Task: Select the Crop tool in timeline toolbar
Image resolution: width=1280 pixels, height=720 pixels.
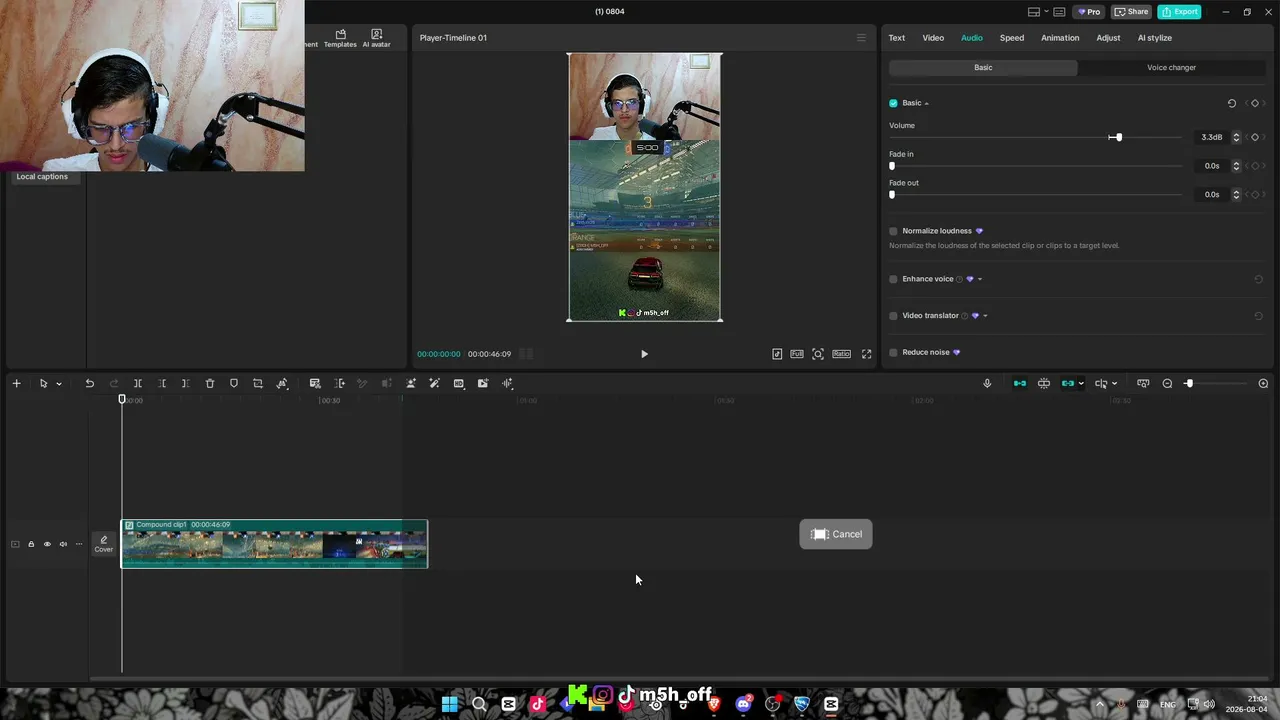Action: (x=258, y=383)
